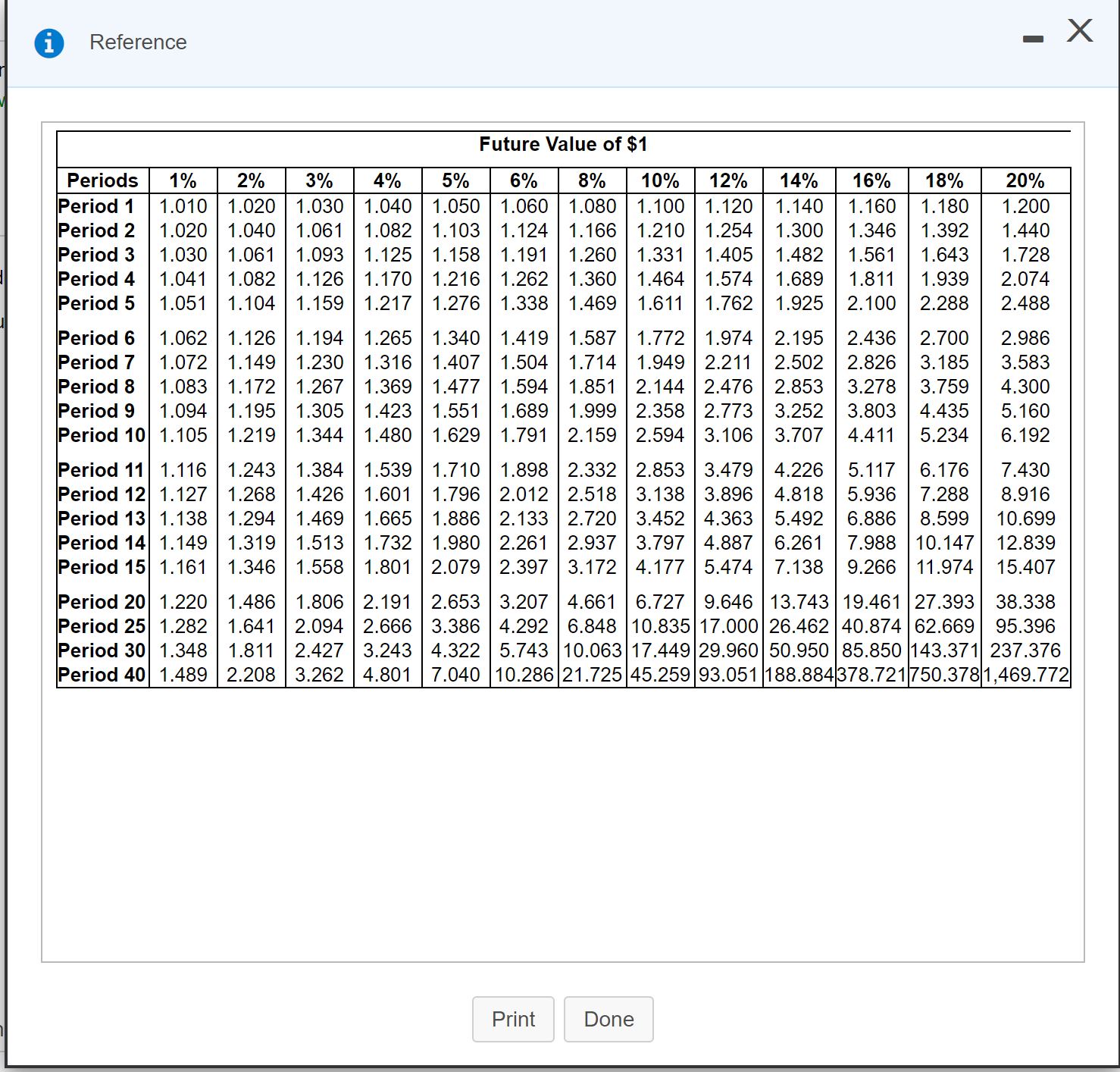Click the 18% column header
1120x1072 pixels.
pyautogui.click(x=944, y=180)
